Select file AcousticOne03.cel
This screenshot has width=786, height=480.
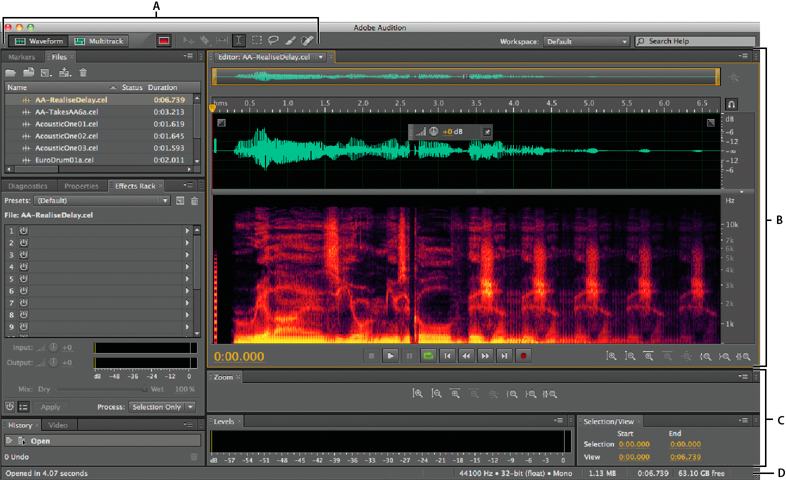click(99, 148)
